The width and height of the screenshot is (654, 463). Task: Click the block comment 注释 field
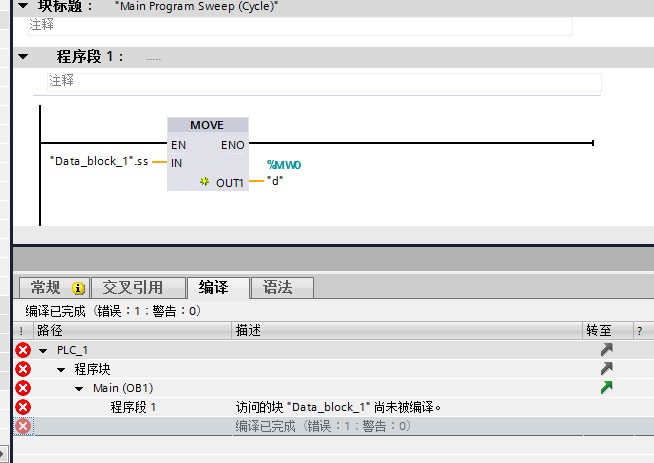tap(299, 25)
